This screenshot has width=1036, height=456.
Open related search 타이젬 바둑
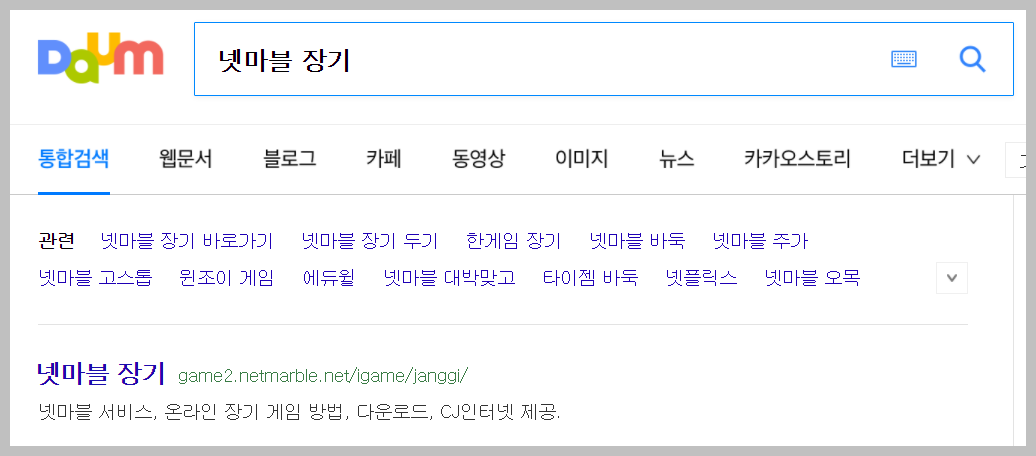tap(591, 278)
